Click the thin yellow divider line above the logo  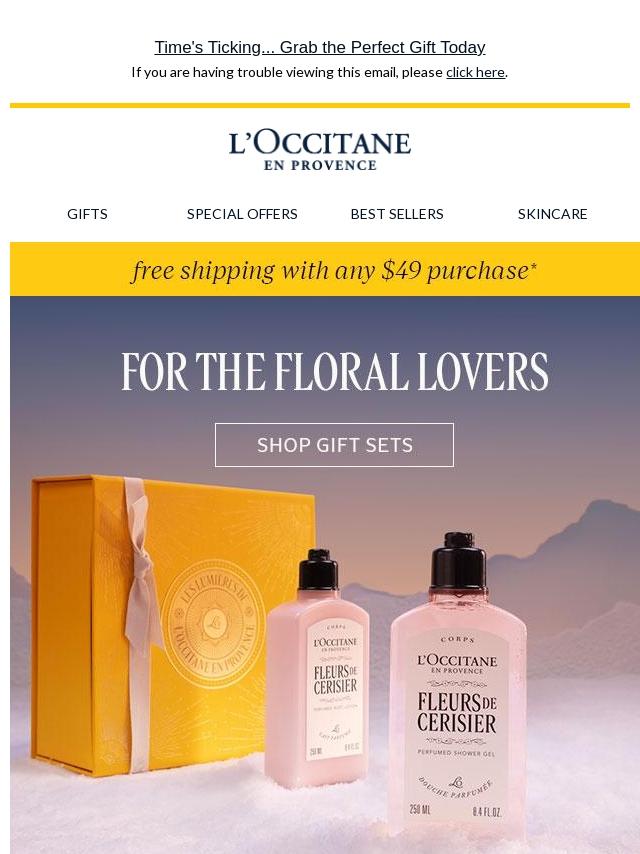tap(320, 105)
